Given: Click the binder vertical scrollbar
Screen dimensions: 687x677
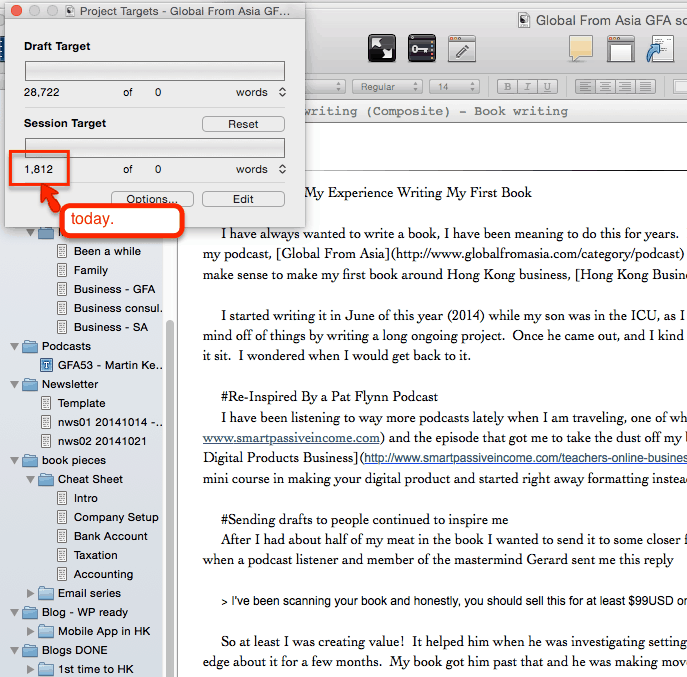Looking at the screenshot, I should [x=170, y=498].
